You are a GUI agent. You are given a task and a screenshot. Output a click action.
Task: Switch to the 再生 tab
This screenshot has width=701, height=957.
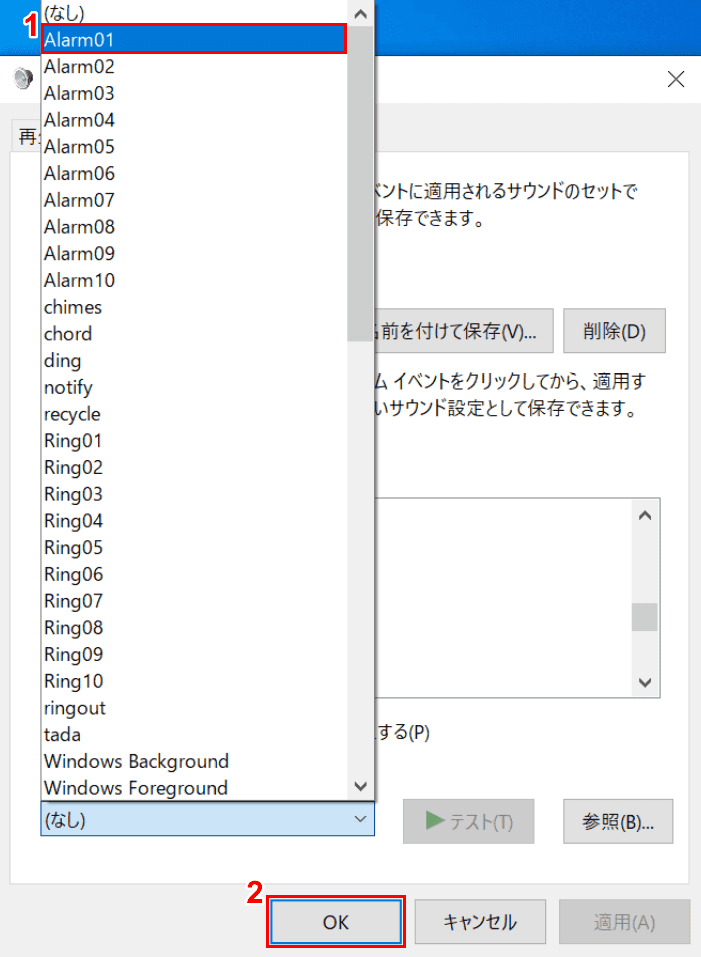coord(27,136)
